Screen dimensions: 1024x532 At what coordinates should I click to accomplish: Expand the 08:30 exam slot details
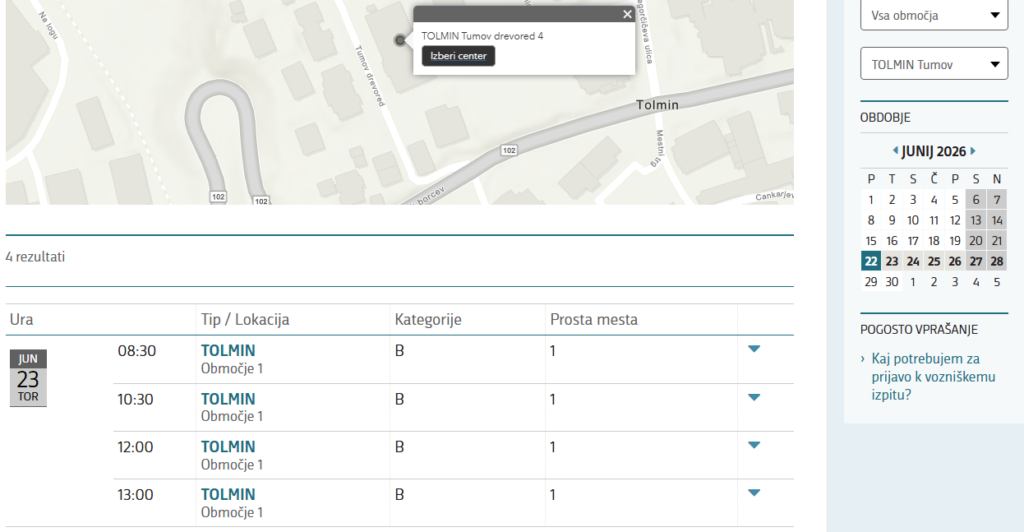click(x=754, y=348)
